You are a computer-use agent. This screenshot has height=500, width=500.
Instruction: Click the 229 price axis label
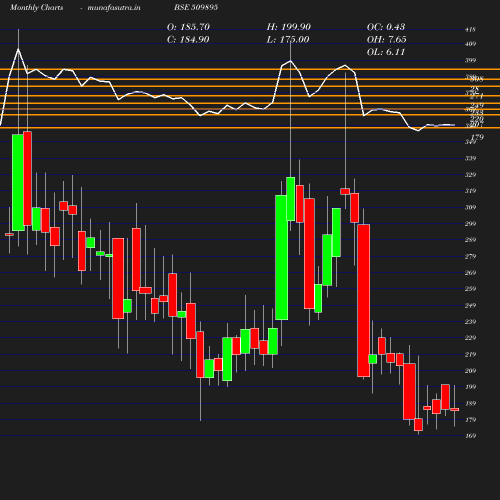tap(470, 338)
